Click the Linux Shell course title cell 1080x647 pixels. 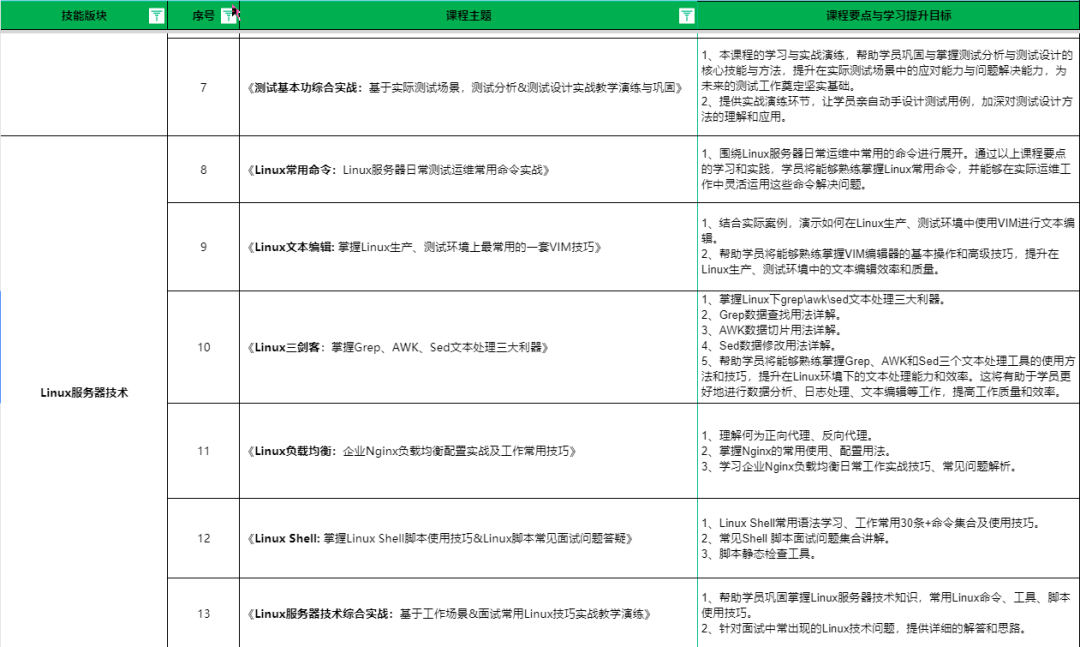(468, 538)
